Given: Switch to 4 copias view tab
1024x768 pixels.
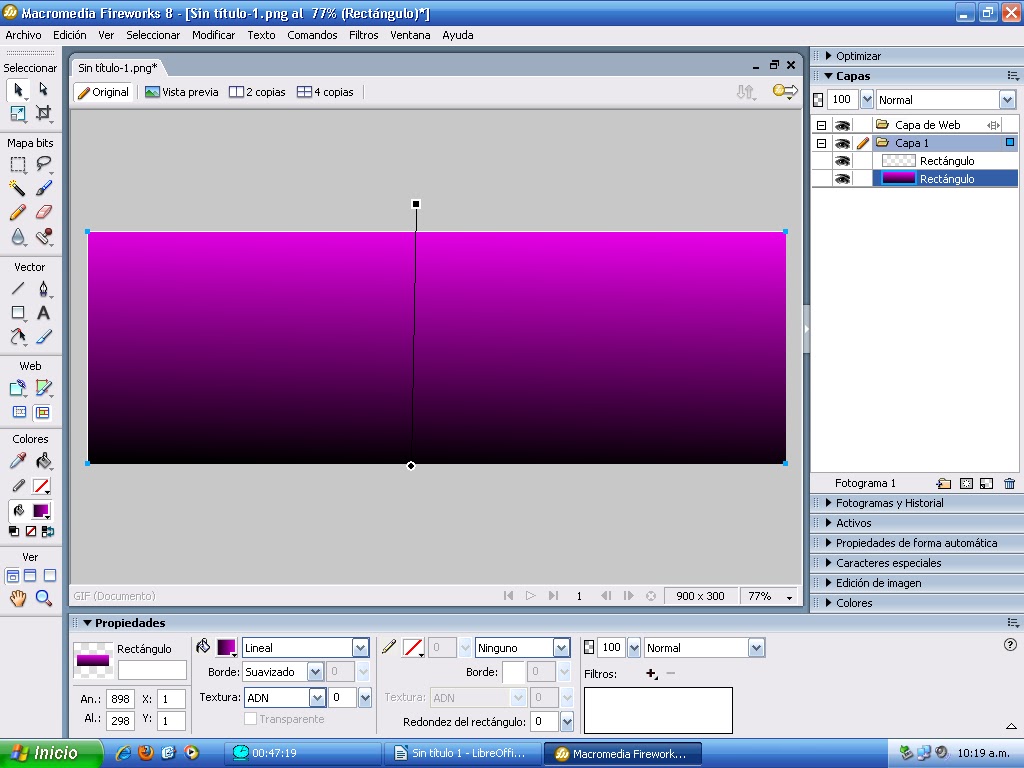Looking at the screenshot, I should (325, 92).
